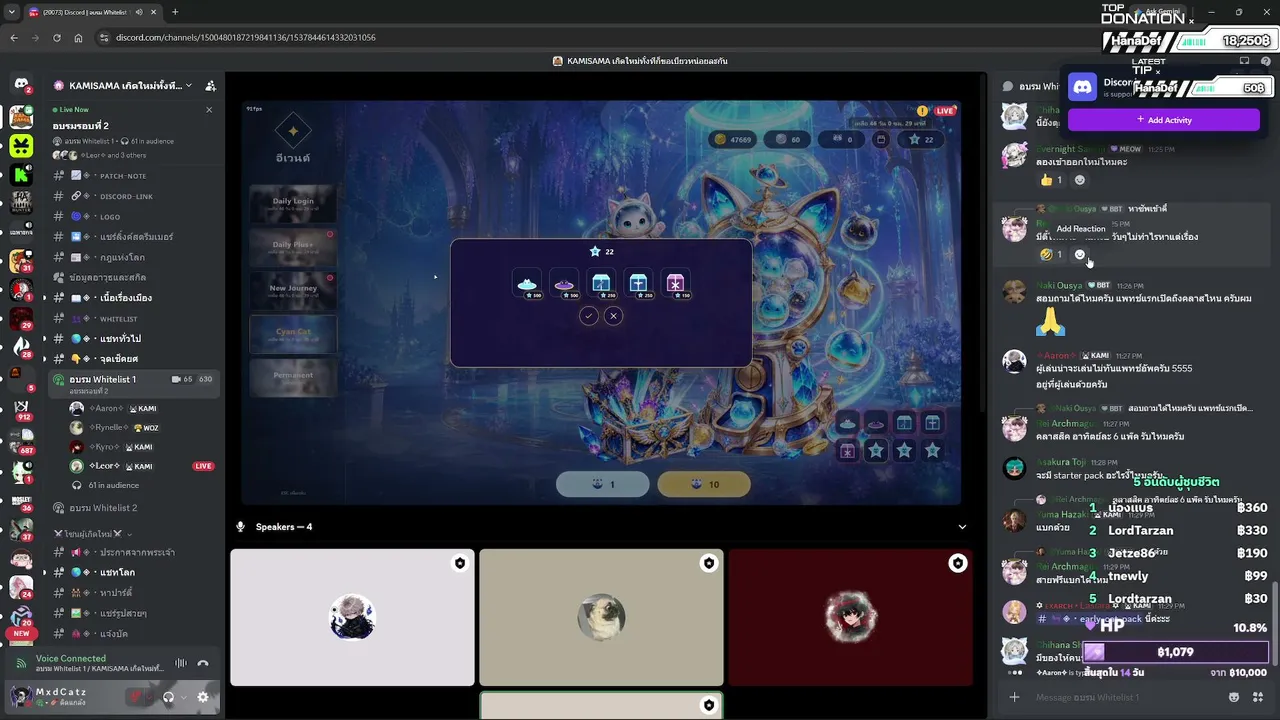The height and width of the screenshot is (720, 1280).
Task: Cancel the dialog with the X button
Action: (614, 316)
